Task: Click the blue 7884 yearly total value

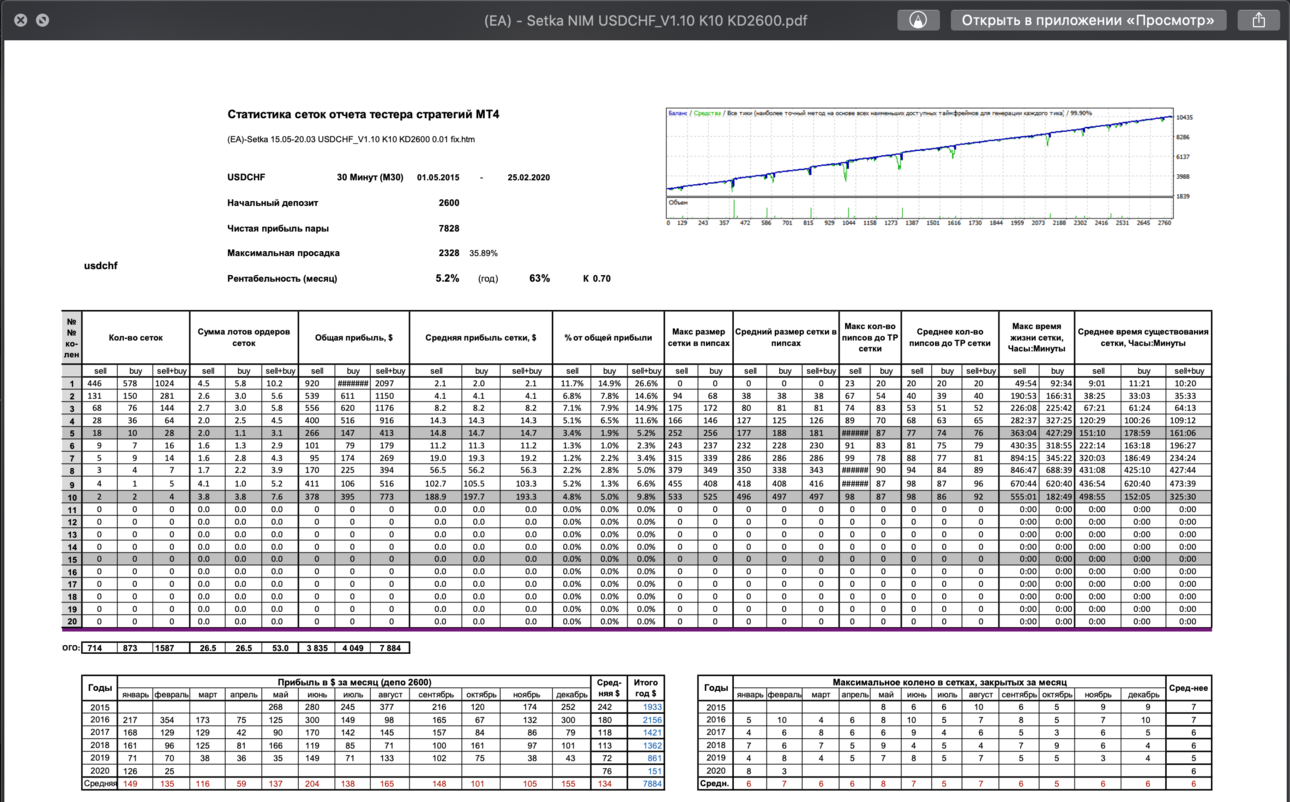Action: (x=651, y=784)
